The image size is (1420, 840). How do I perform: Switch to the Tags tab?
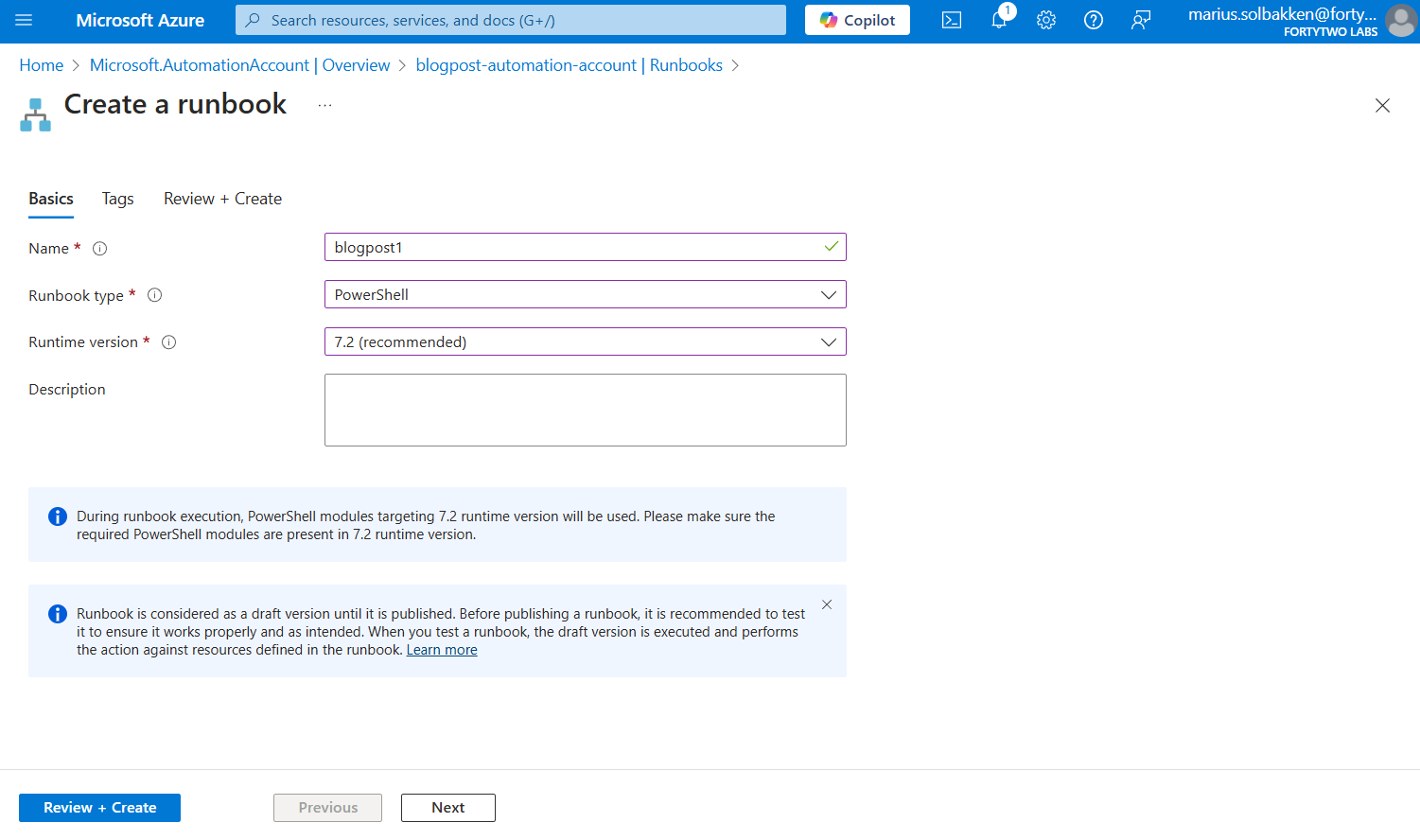point(117,199)
